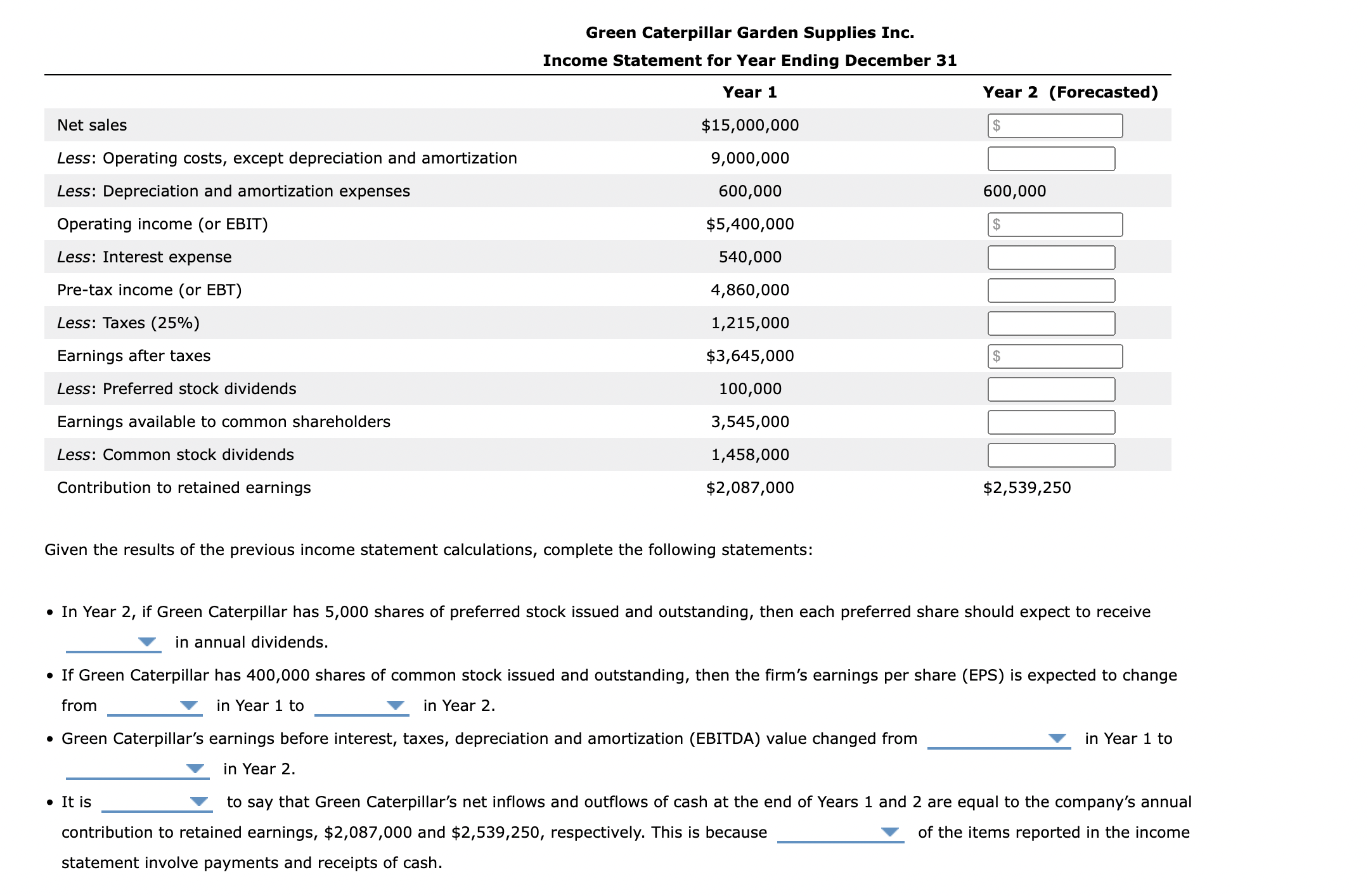Viewport: 1368px width, 896px height.
Task: Open the Year 1 EBITDA value dropdown
Action: [x=998, y=739]
